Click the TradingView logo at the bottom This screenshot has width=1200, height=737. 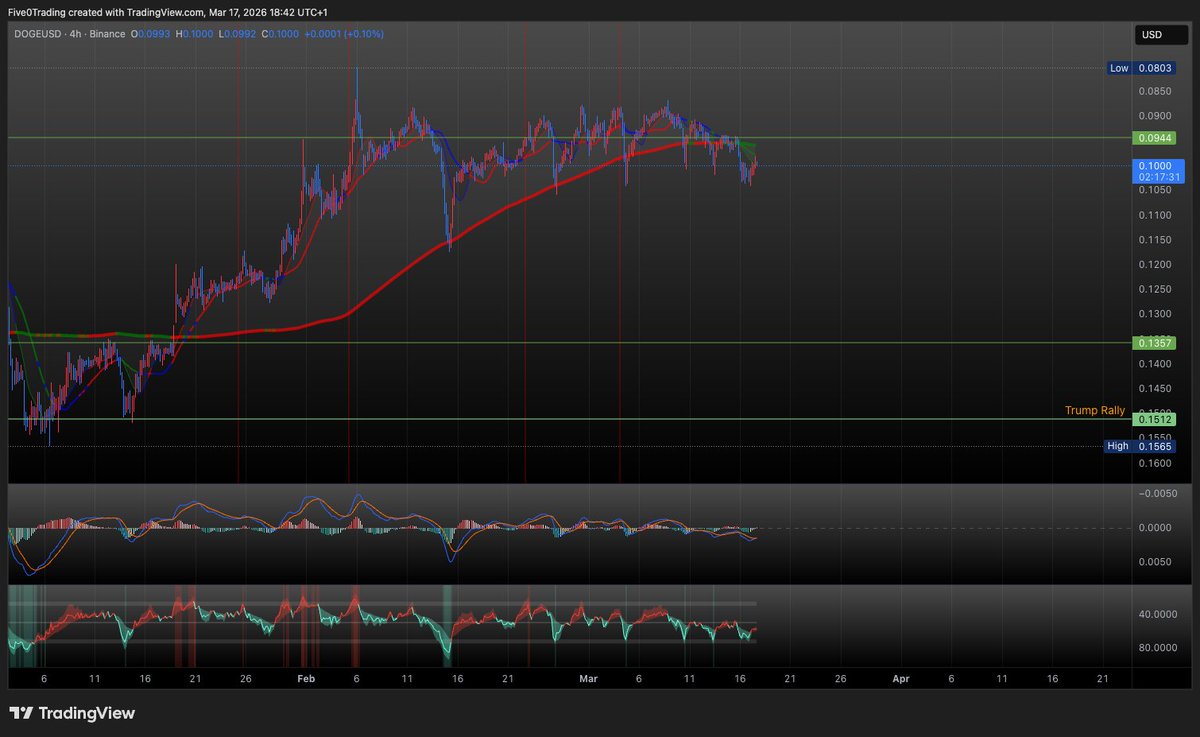click(x=72, y=714)
